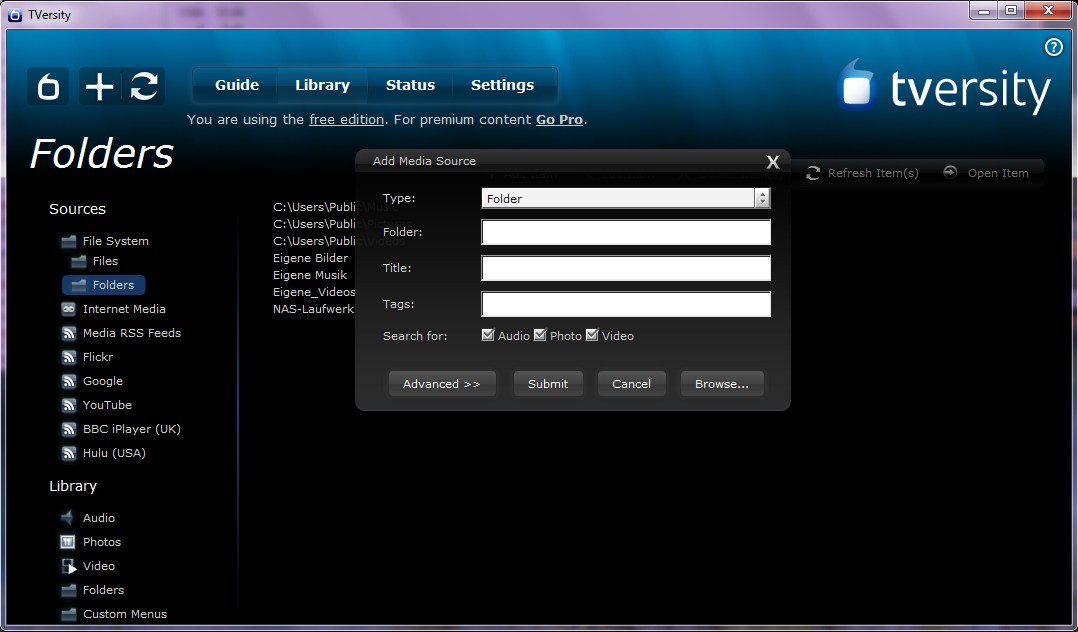
Task: Click the plus add-item toolbar icon
Action: 99,87
